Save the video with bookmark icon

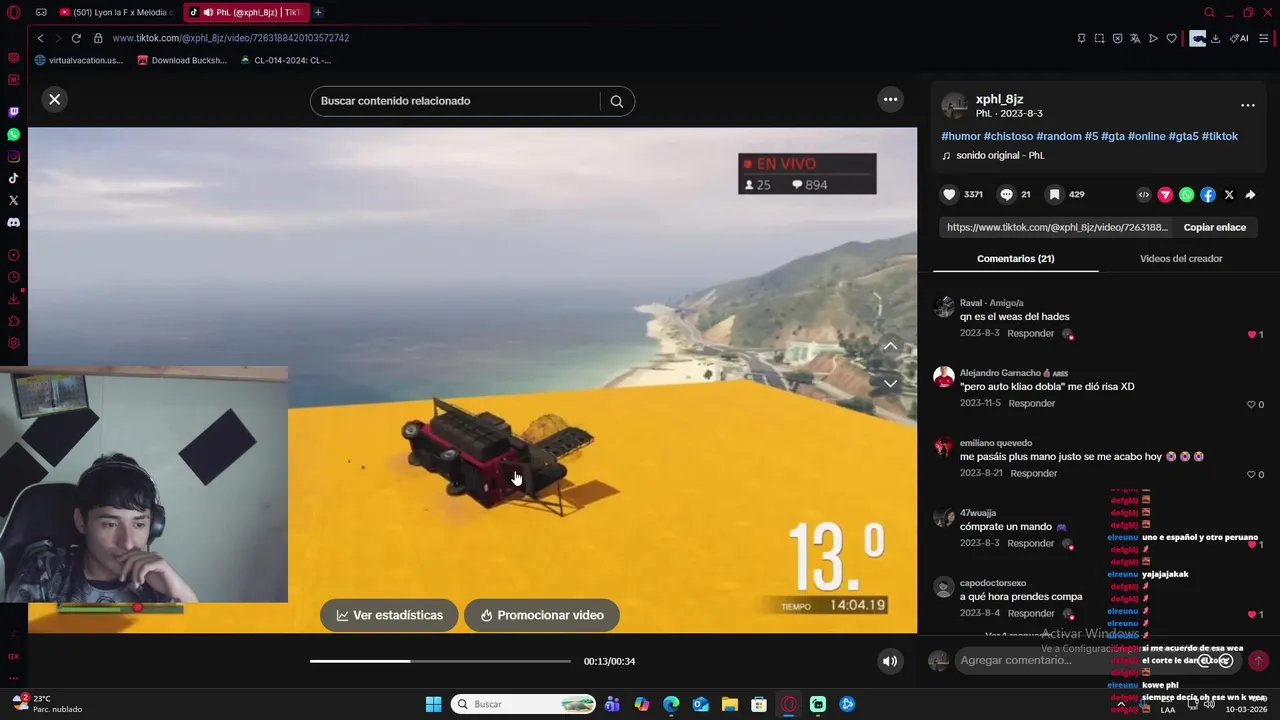pos(1054,195)
